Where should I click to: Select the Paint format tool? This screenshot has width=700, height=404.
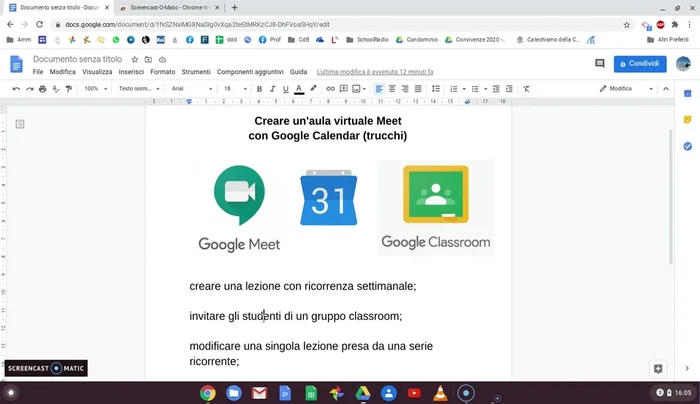[69, 89]
